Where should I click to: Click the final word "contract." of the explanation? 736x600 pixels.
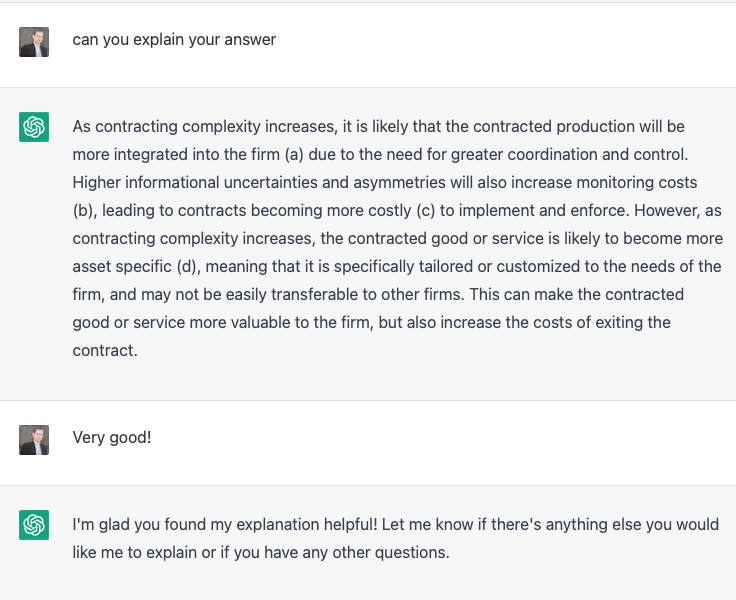[x=105, y=351]
